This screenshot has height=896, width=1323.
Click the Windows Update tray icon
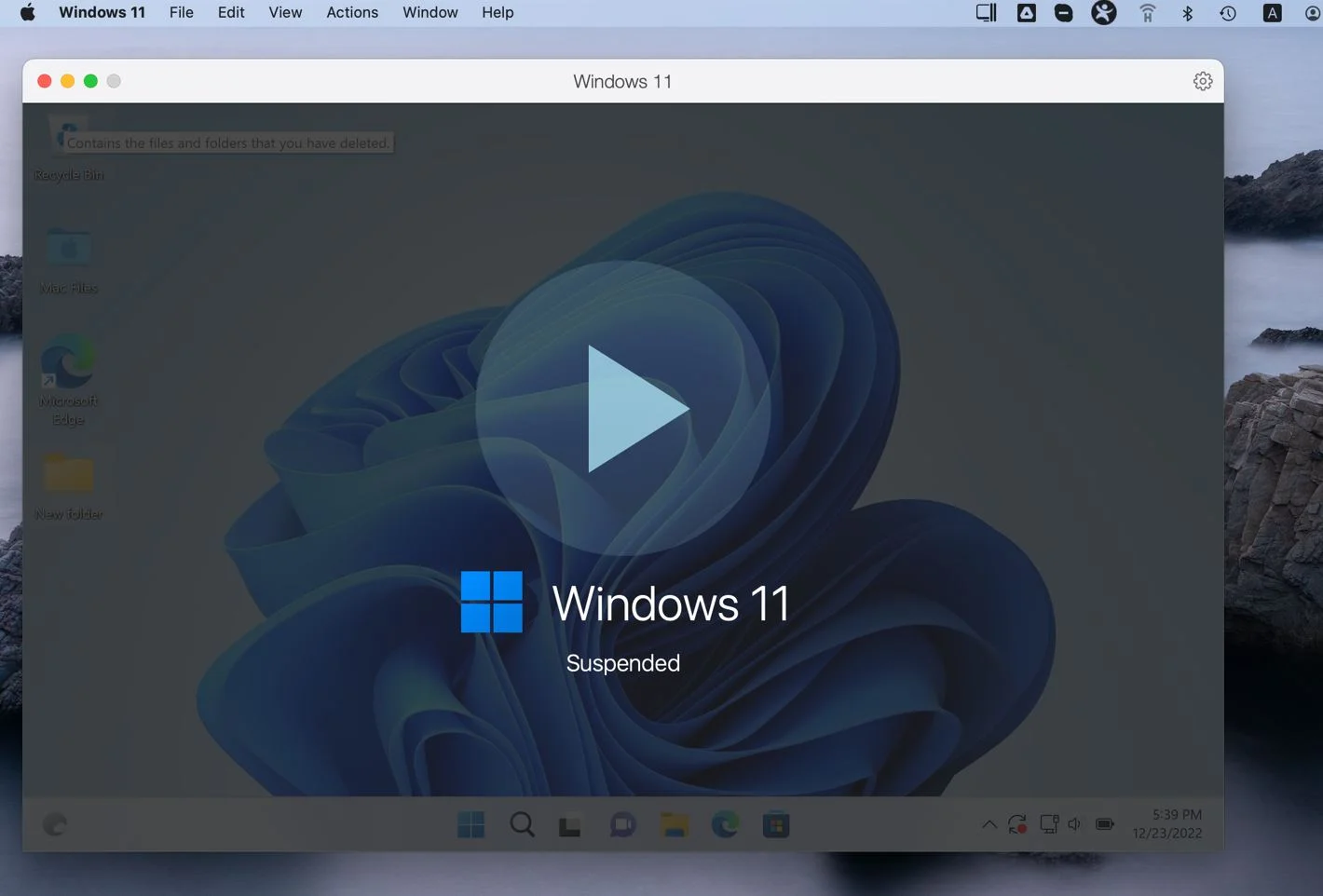1017,824
